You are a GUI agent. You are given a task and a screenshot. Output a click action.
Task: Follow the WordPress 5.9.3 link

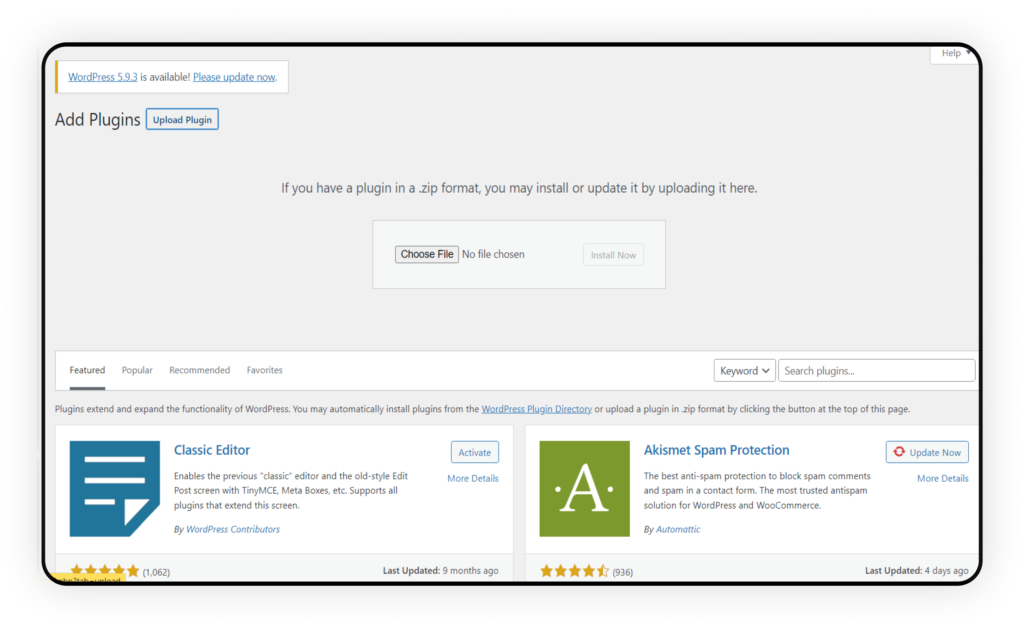pos(103,77)
